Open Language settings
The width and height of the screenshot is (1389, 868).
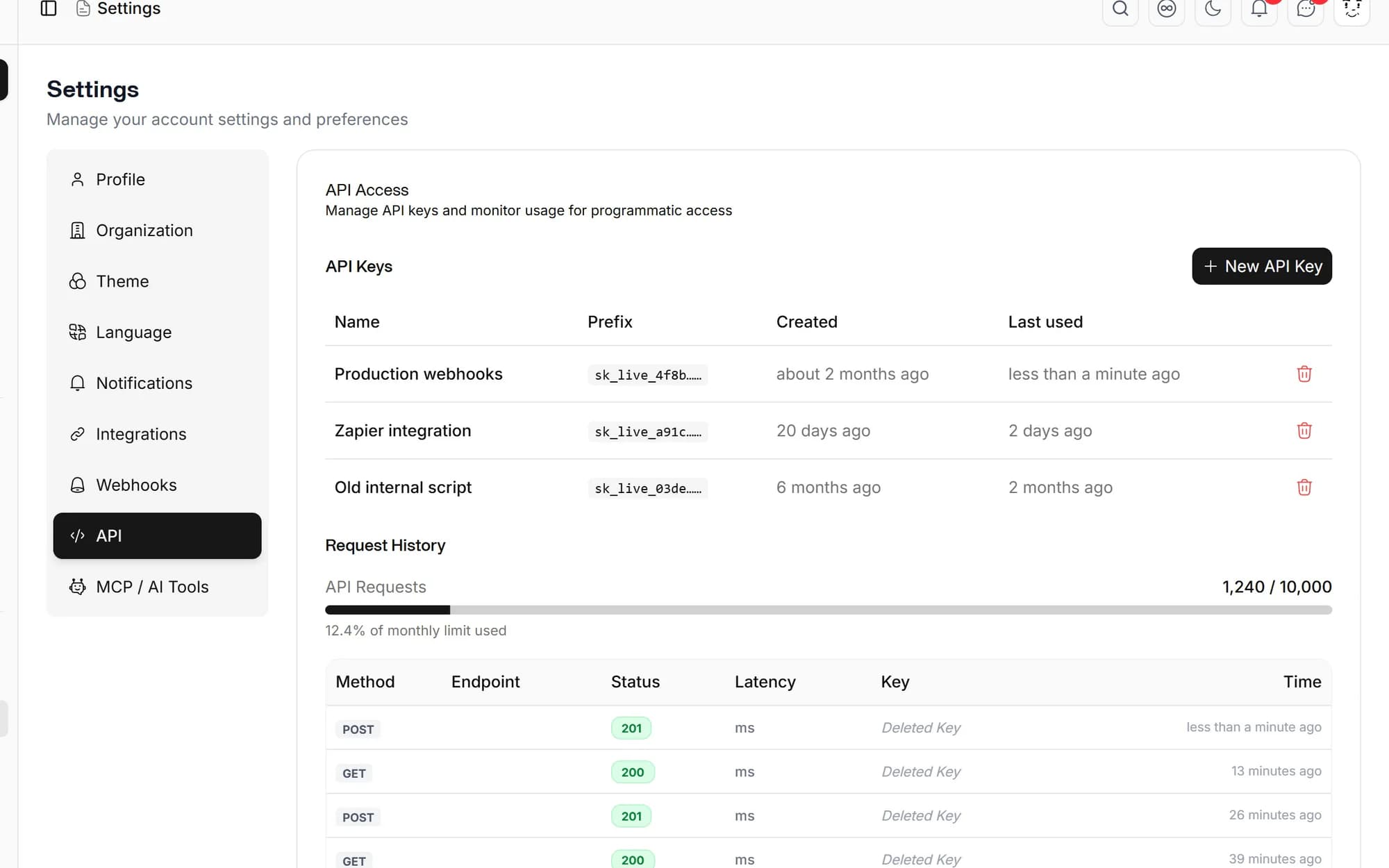[x=157, y=332]
